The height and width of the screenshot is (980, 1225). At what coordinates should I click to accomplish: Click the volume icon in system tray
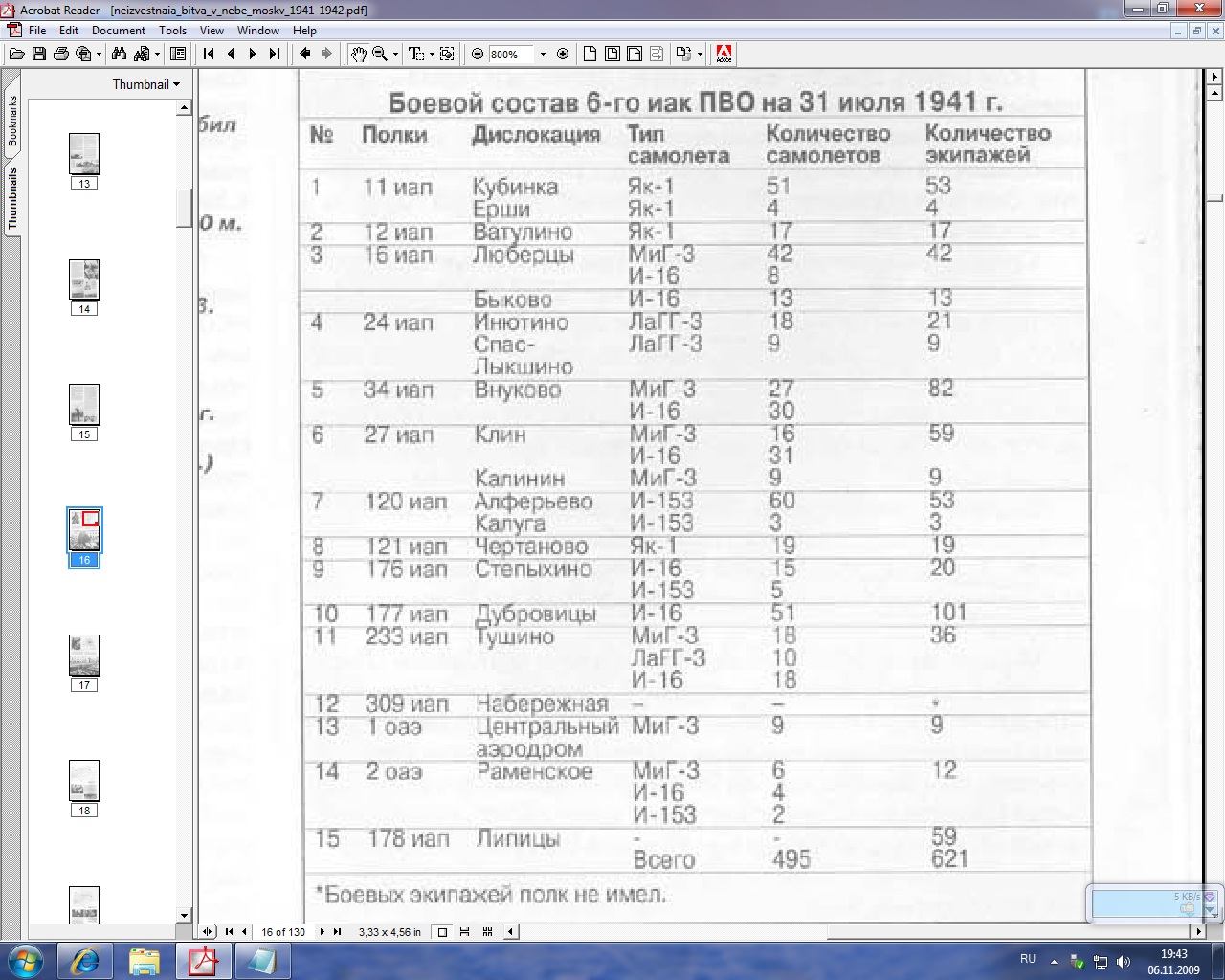tap(1123, 961)
